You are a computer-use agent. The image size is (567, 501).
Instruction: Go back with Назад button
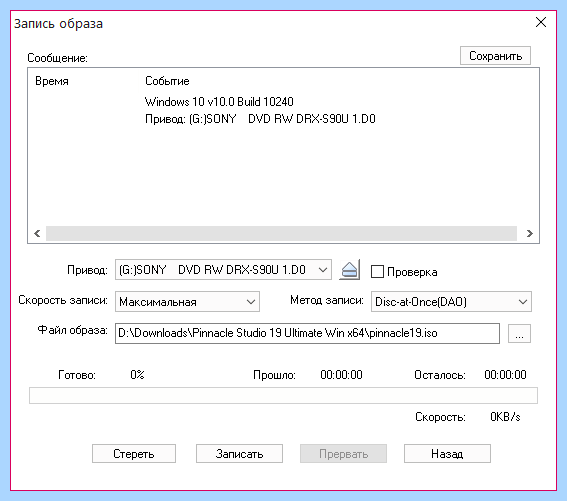point(447,454)
